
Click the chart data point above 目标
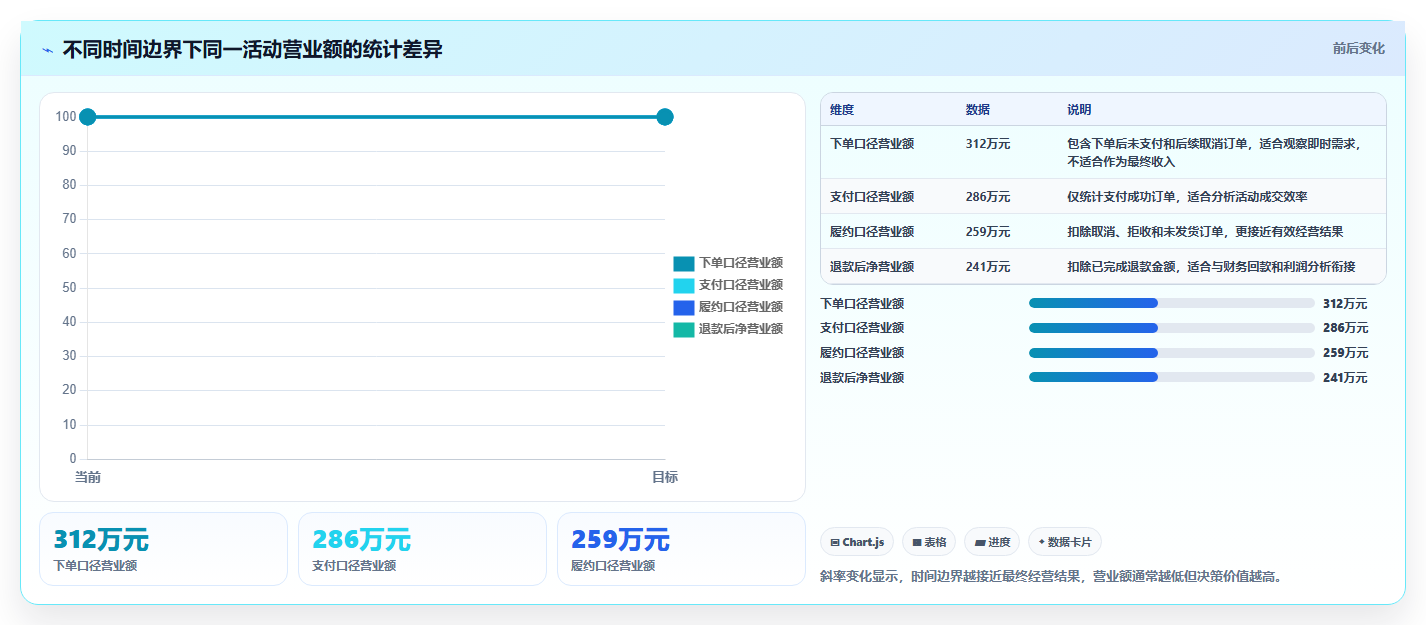pyautogui.click(x=665, y=117)
